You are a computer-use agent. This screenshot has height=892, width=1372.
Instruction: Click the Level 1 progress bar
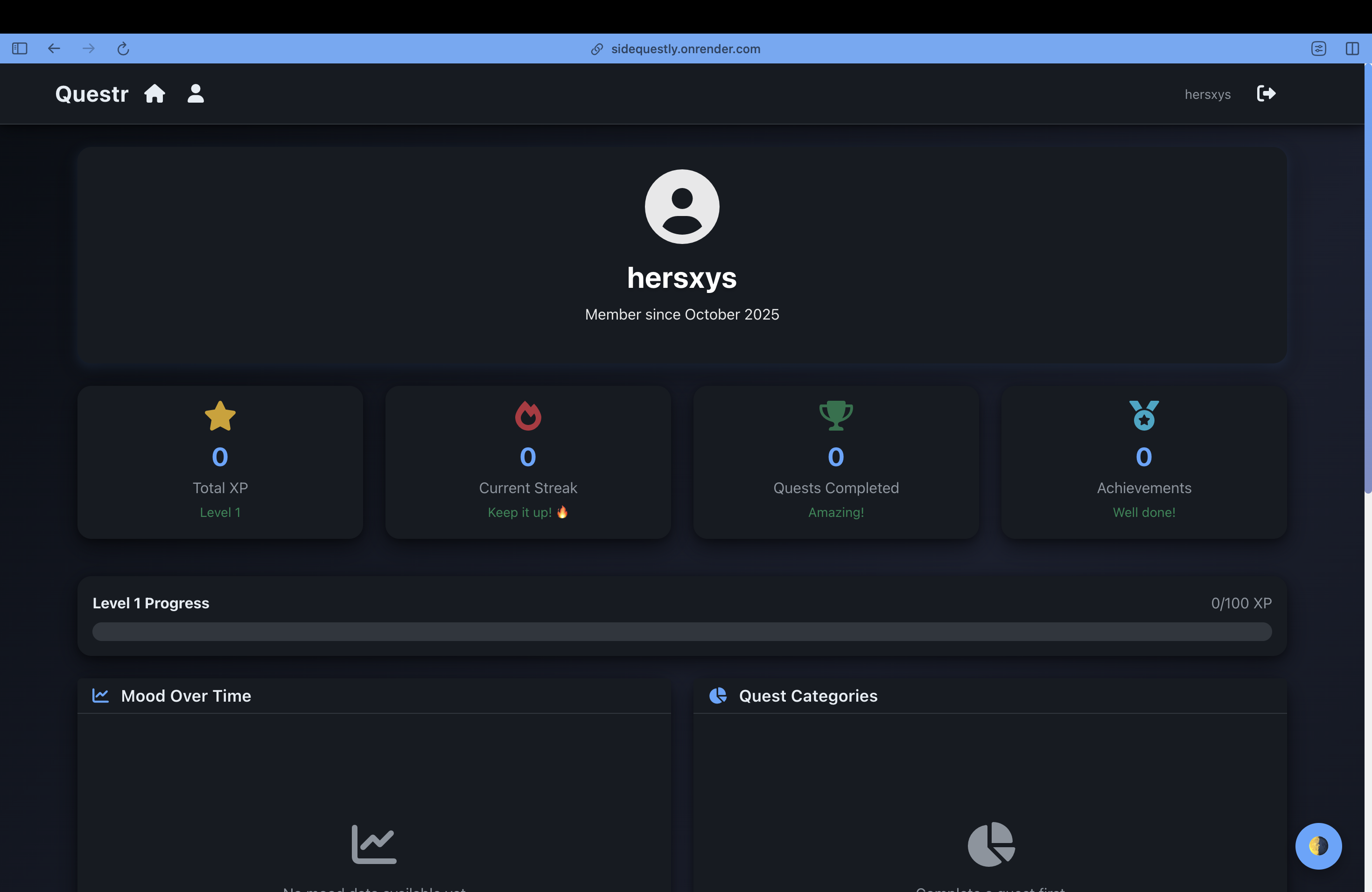(x=681, y=631)
